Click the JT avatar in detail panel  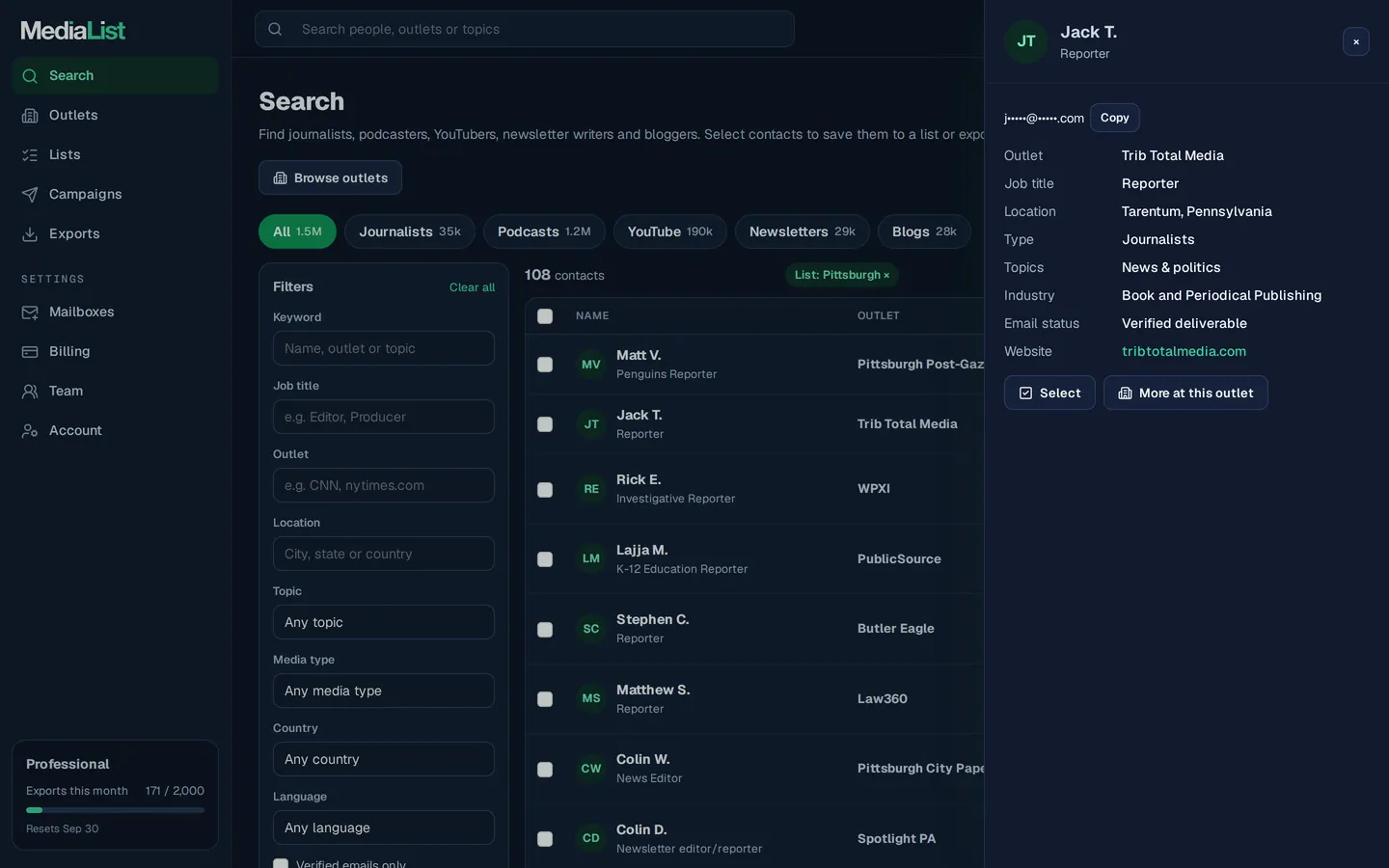point(1026,41)
